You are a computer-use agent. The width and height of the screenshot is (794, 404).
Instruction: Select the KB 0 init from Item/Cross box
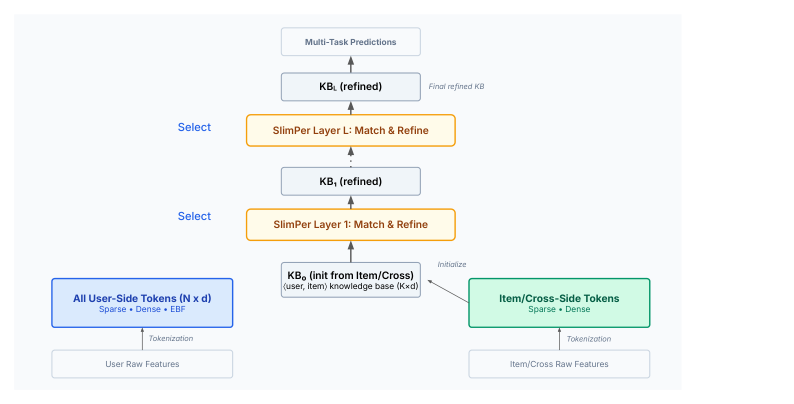[x=350, y=280]
